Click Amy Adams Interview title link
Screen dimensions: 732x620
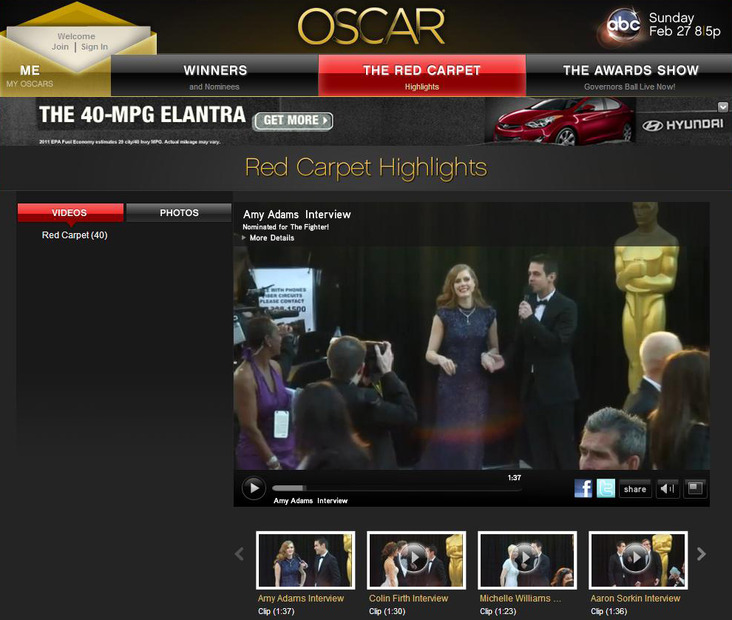(301, 598)
